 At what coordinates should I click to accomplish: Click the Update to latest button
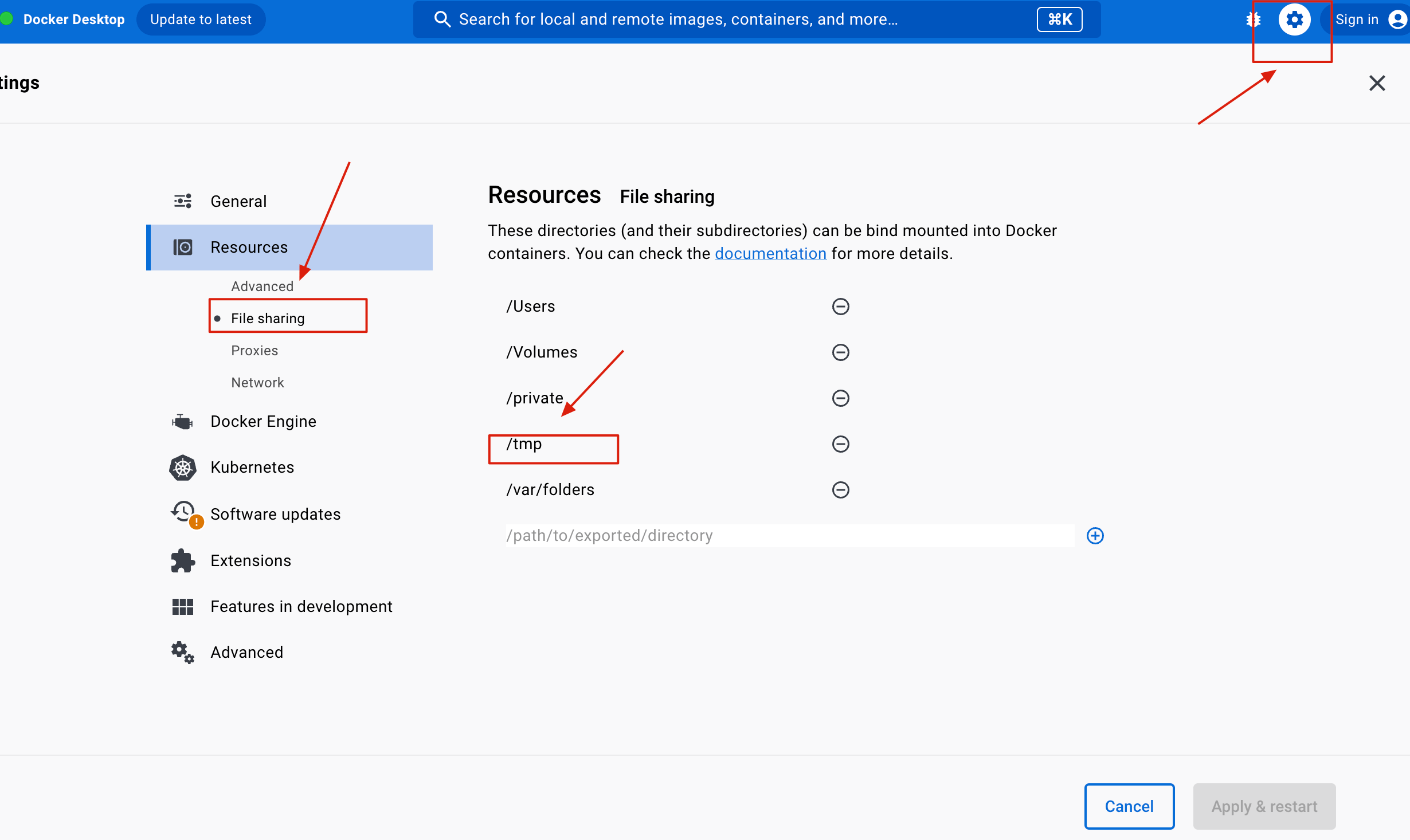tap(201, 19)
